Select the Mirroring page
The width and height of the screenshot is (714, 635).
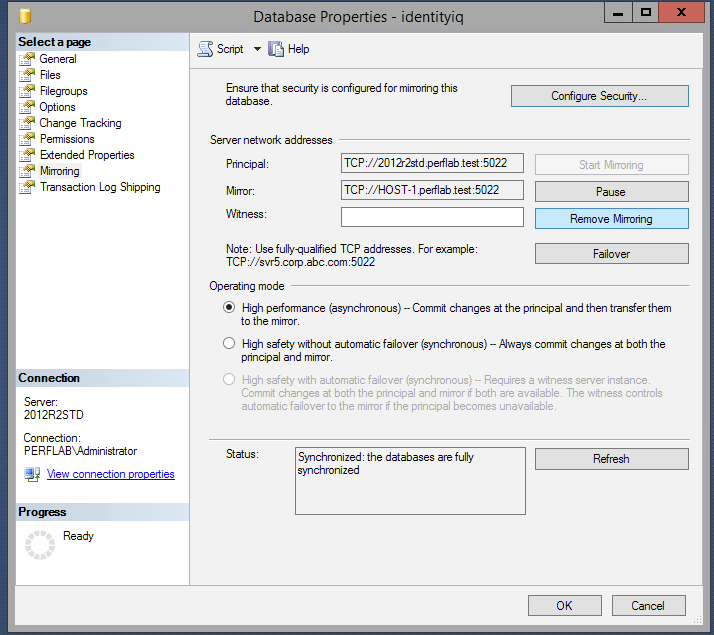[x=60, y=171]
